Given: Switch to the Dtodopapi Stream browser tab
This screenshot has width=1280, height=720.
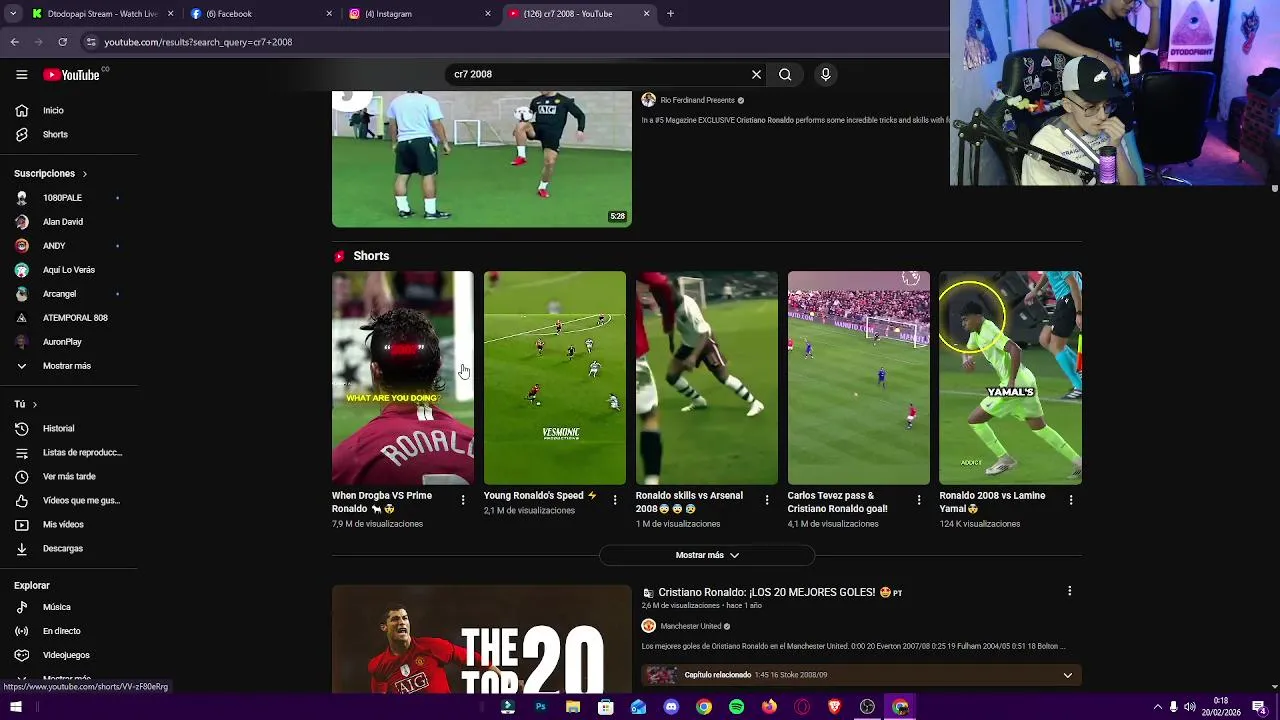Looking at the screenshot, I should 102,14.
